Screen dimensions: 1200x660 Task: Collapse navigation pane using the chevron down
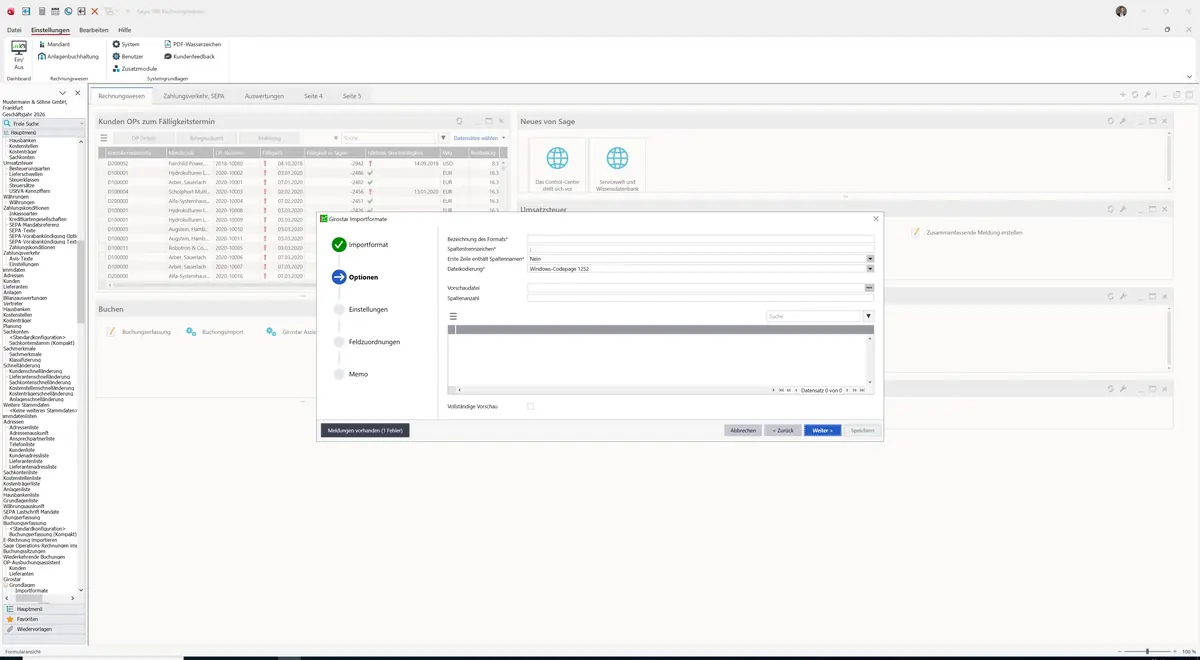[63, 93]
